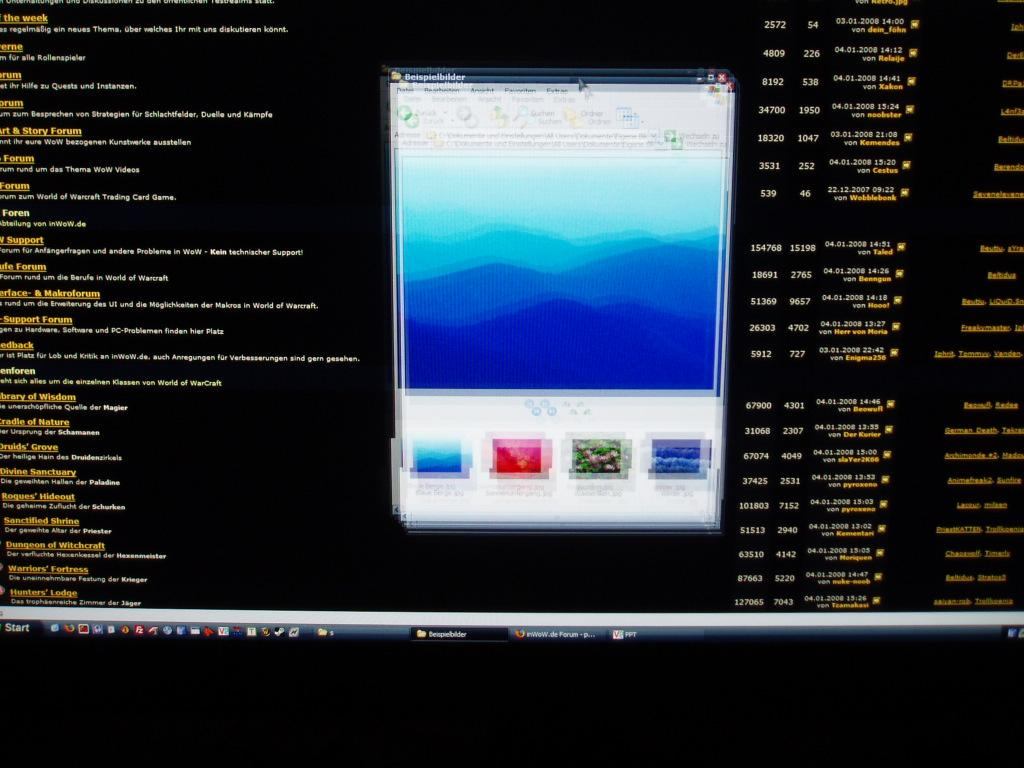Open the 'Druids' Grove' forum link
Viewport: 1024px width, 768px height.
click(29, 447)
